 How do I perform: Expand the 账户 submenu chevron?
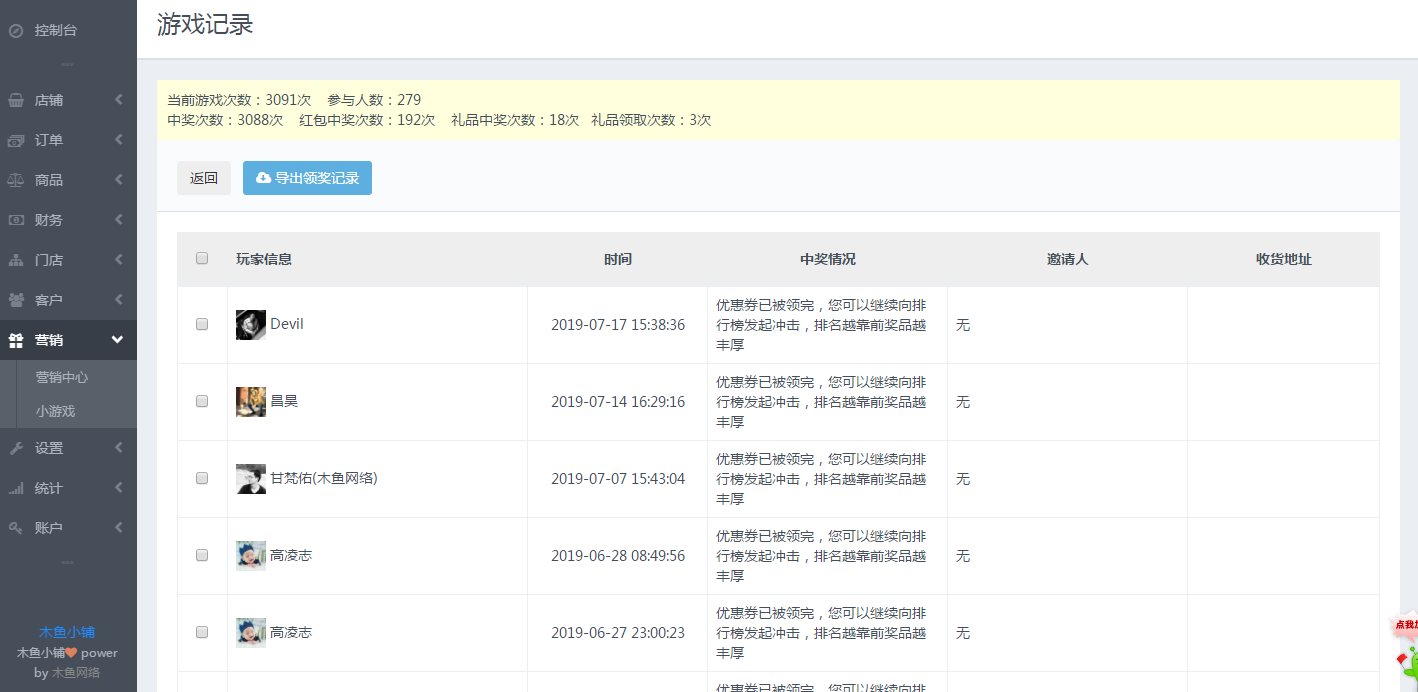(x=118, y=528)
